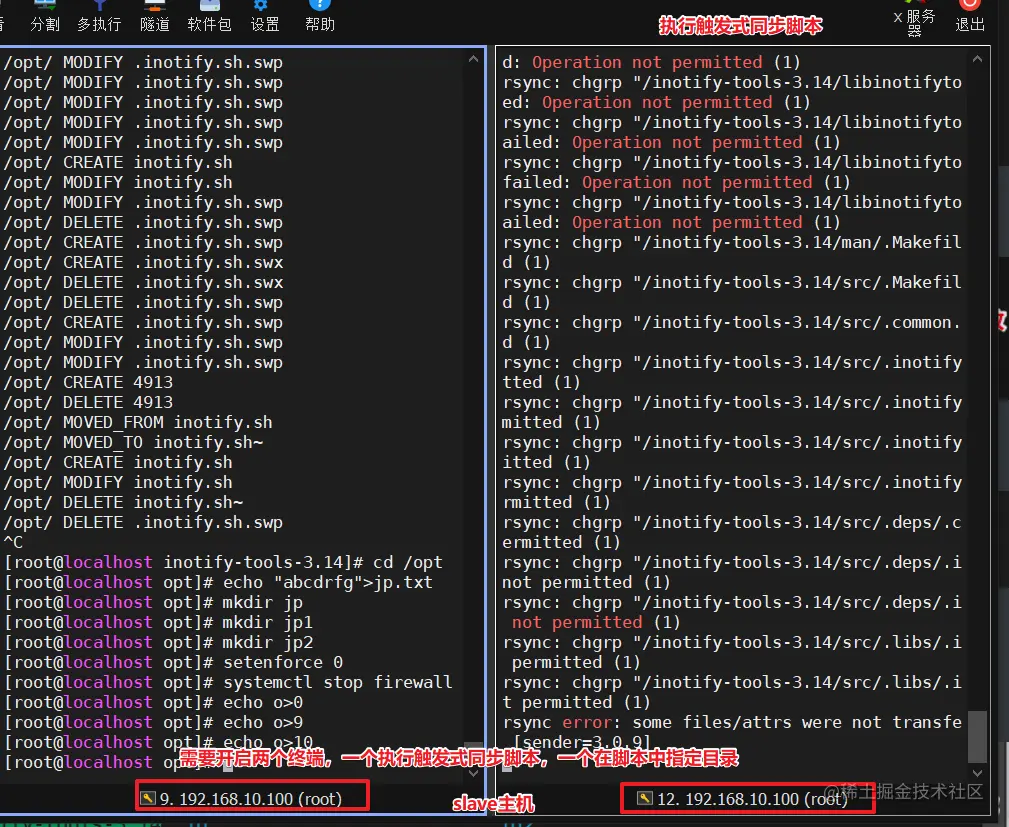Click the rsync chgrp src/.common. line

click(x=732, y=322)
